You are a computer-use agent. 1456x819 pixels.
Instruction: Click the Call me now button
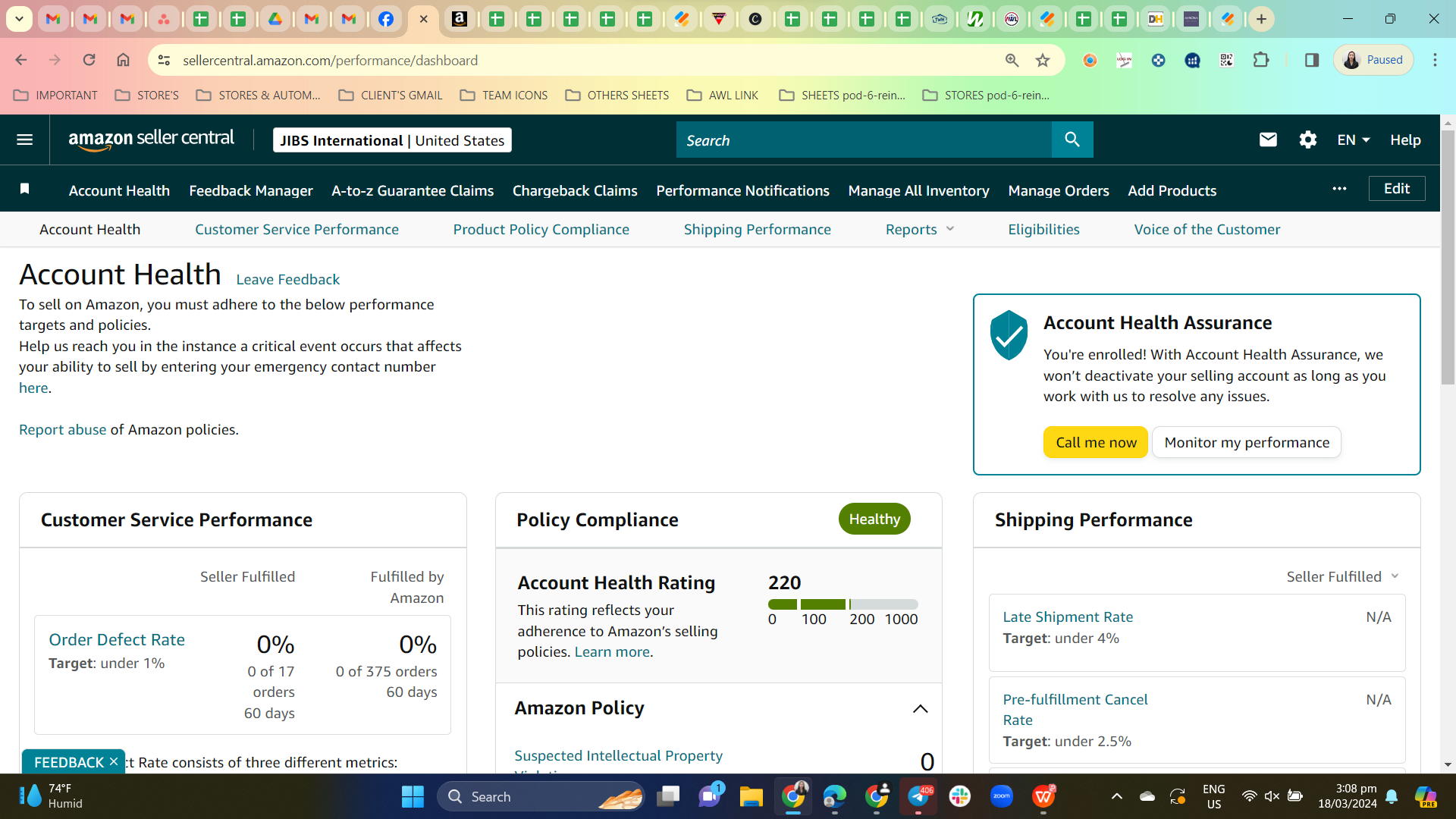tap(1096, 442)
